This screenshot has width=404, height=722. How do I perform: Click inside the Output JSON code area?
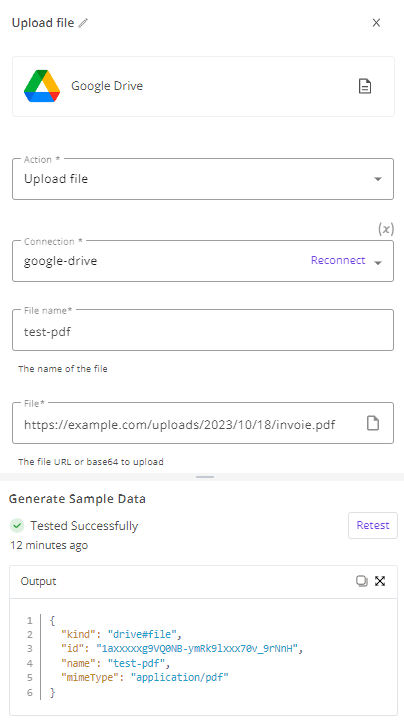point(203,656)
